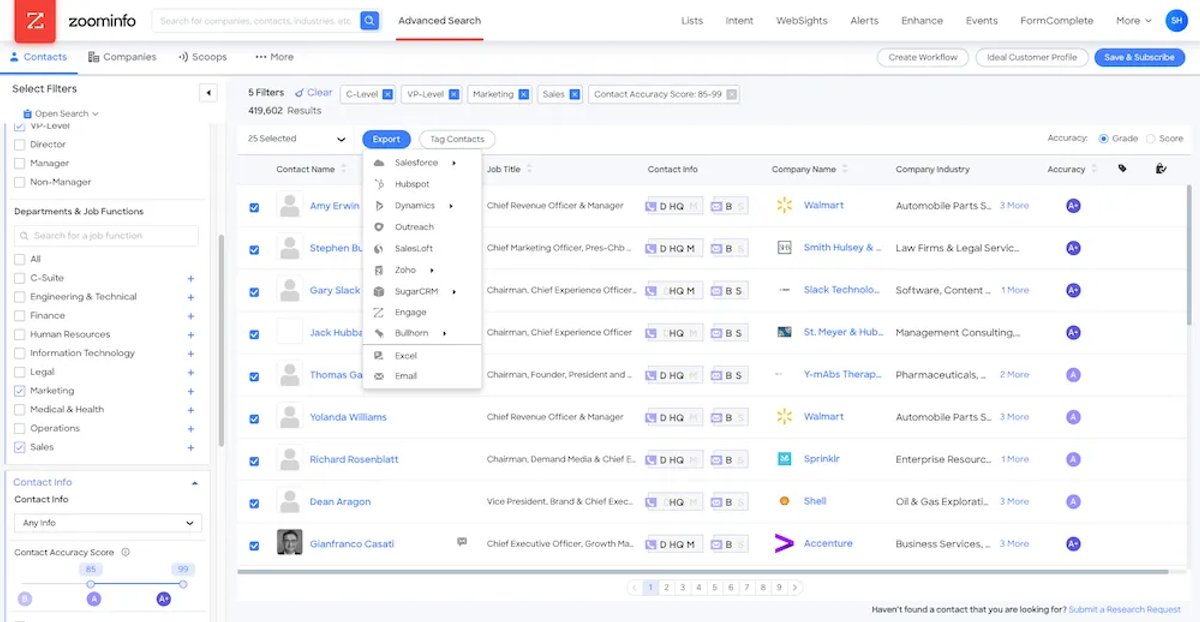Click the accuracy slider handle at 99

182,584
